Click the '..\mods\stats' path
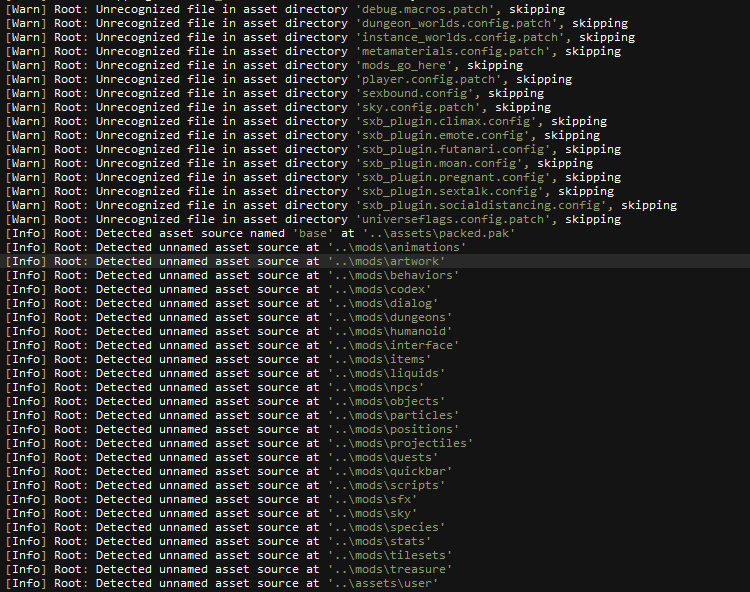Image resolution: width=750 pixels, height=592 pixels. pos(379,540)
